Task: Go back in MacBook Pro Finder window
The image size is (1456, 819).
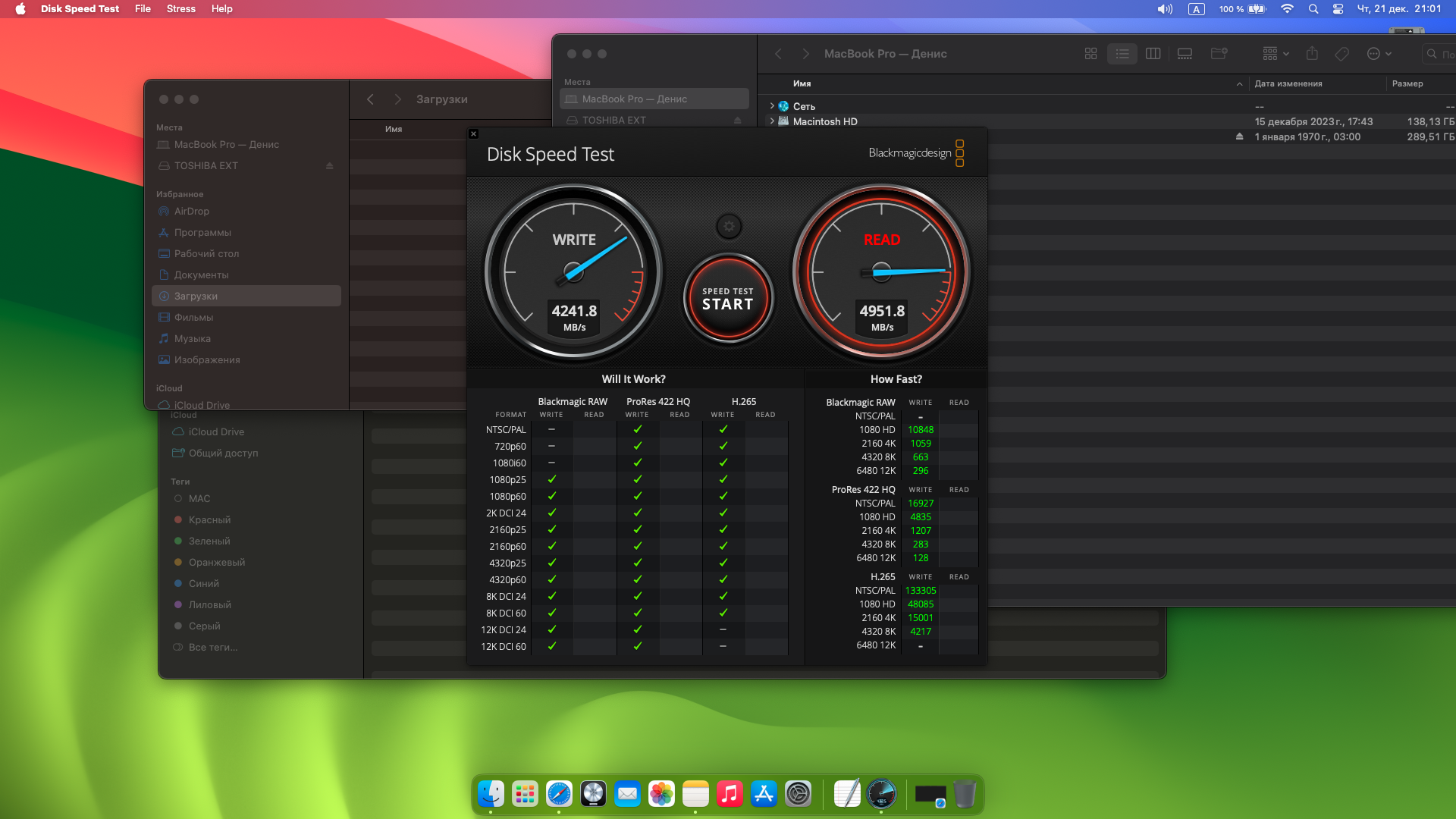Action: (778, 54)
